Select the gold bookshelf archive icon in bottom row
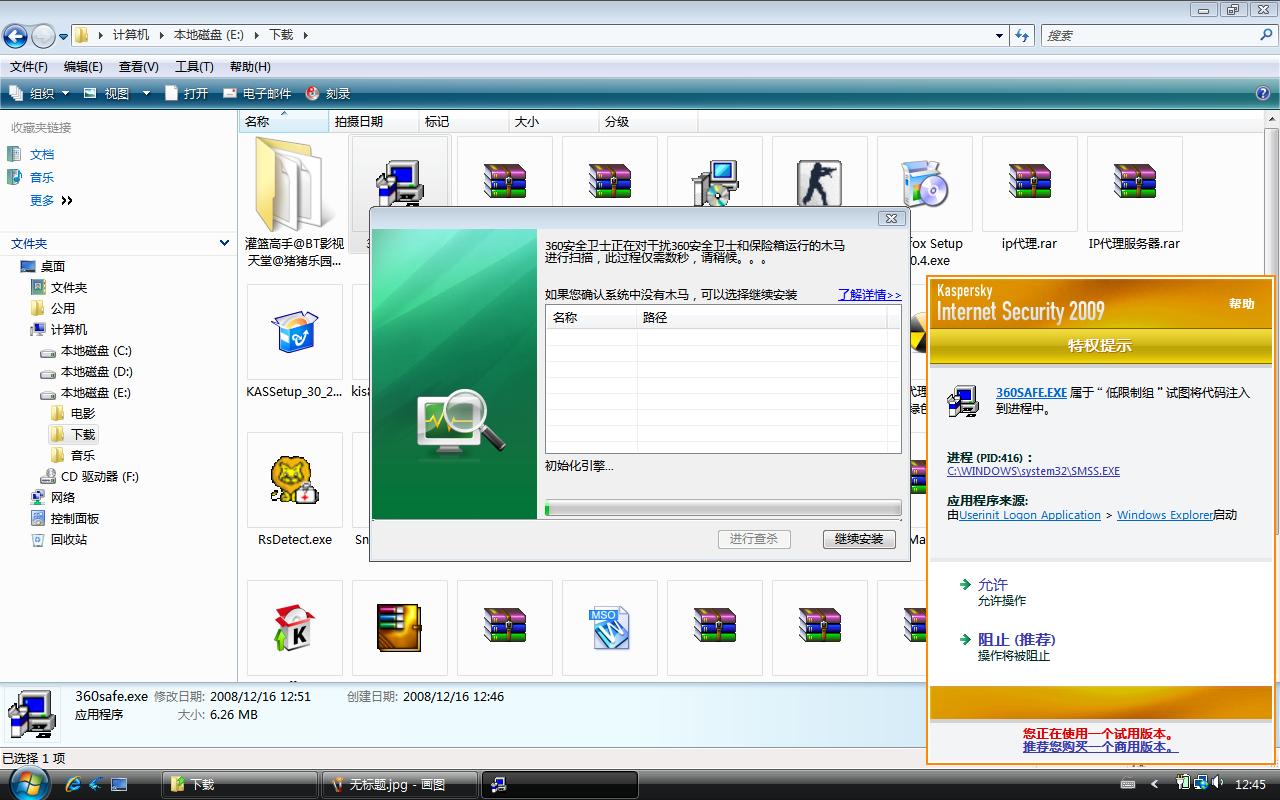 click(399, 627)
